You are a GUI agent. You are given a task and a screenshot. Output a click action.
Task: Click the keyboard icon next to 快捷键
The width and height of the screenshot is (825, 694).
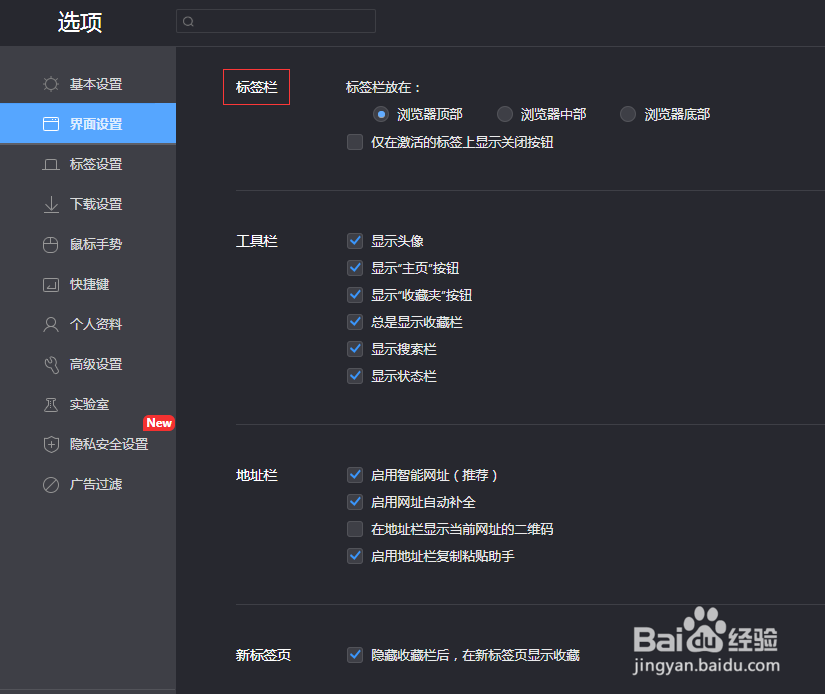[x=51, y=284]
